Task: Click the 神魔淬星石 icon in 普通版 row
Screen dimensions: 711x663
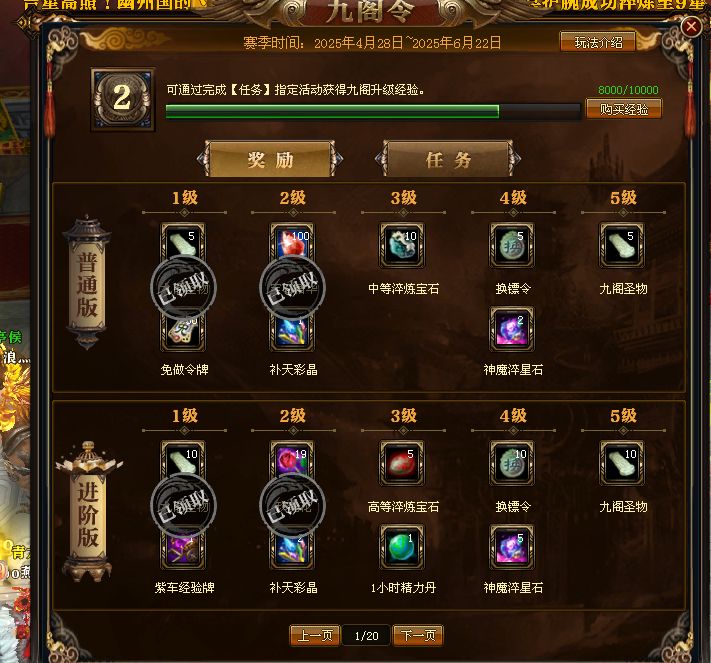Action: [512, 330]
